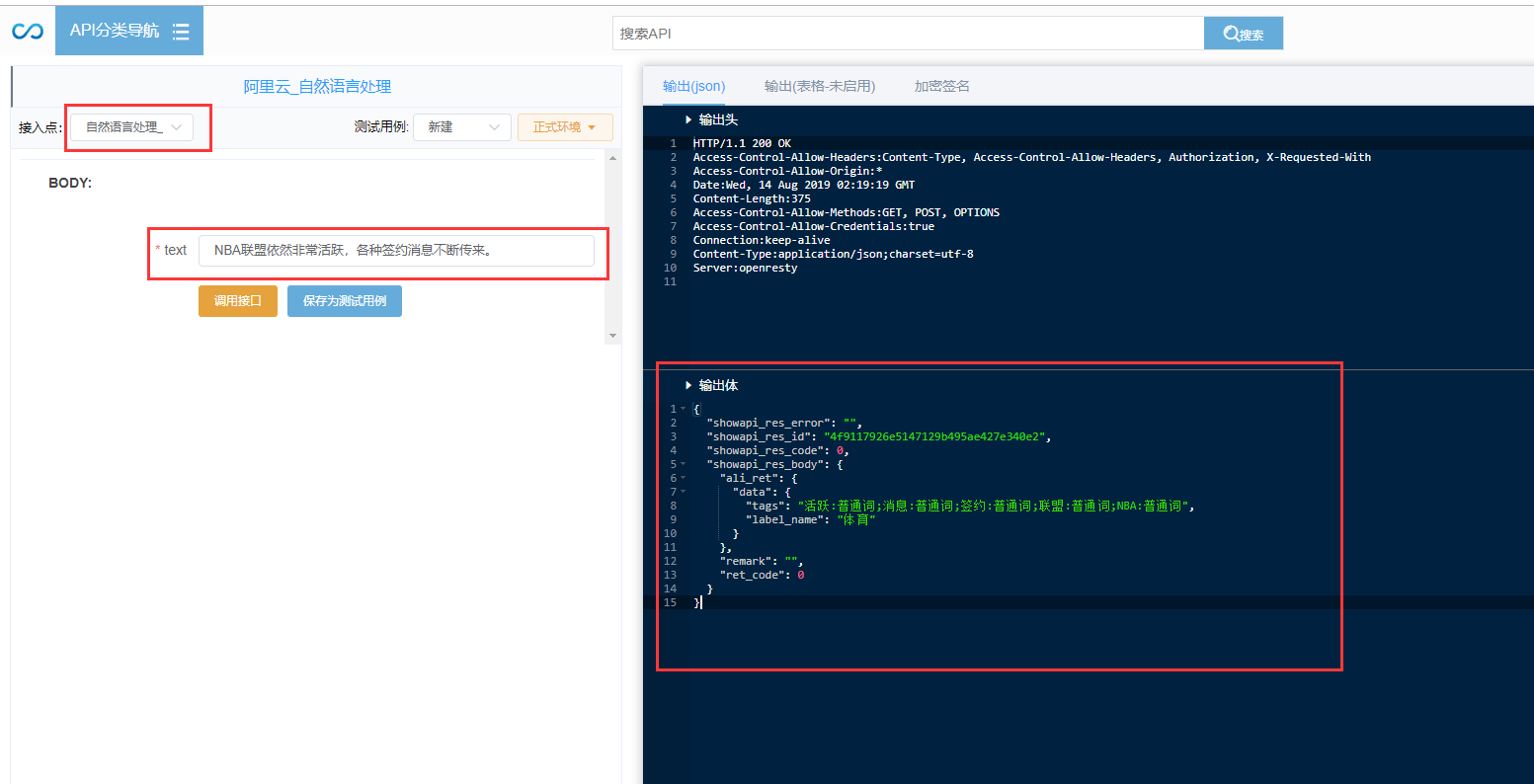Click the Server:openresty header line
This screenshot has height=784, width=1534.
coord(745,268)
